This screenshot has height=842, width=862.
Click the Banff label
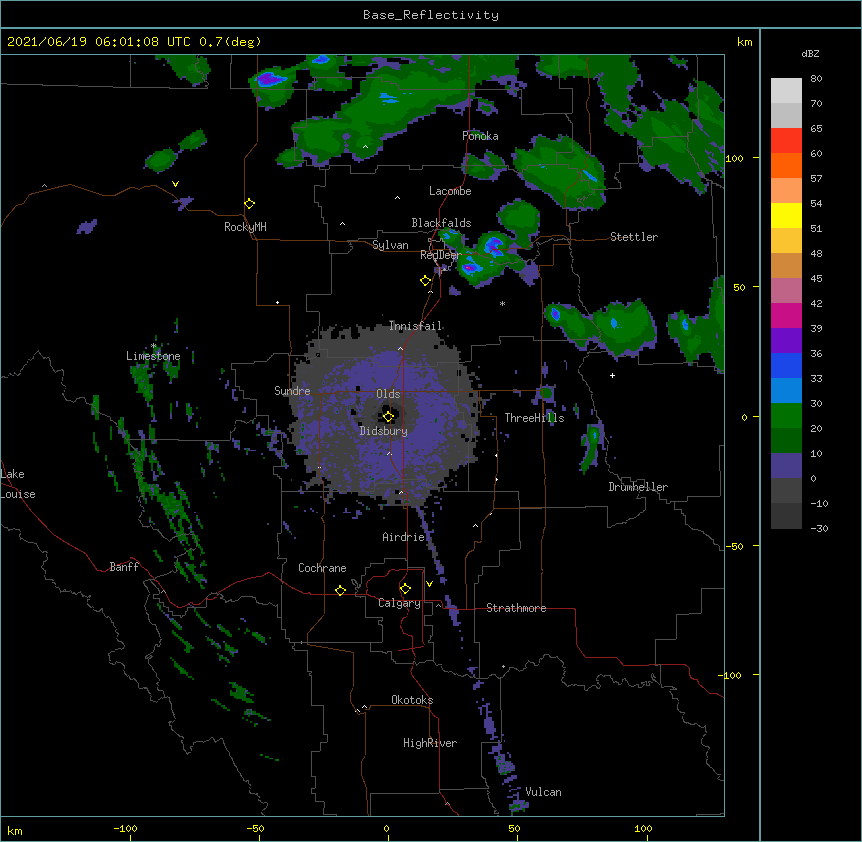(124, 567)
